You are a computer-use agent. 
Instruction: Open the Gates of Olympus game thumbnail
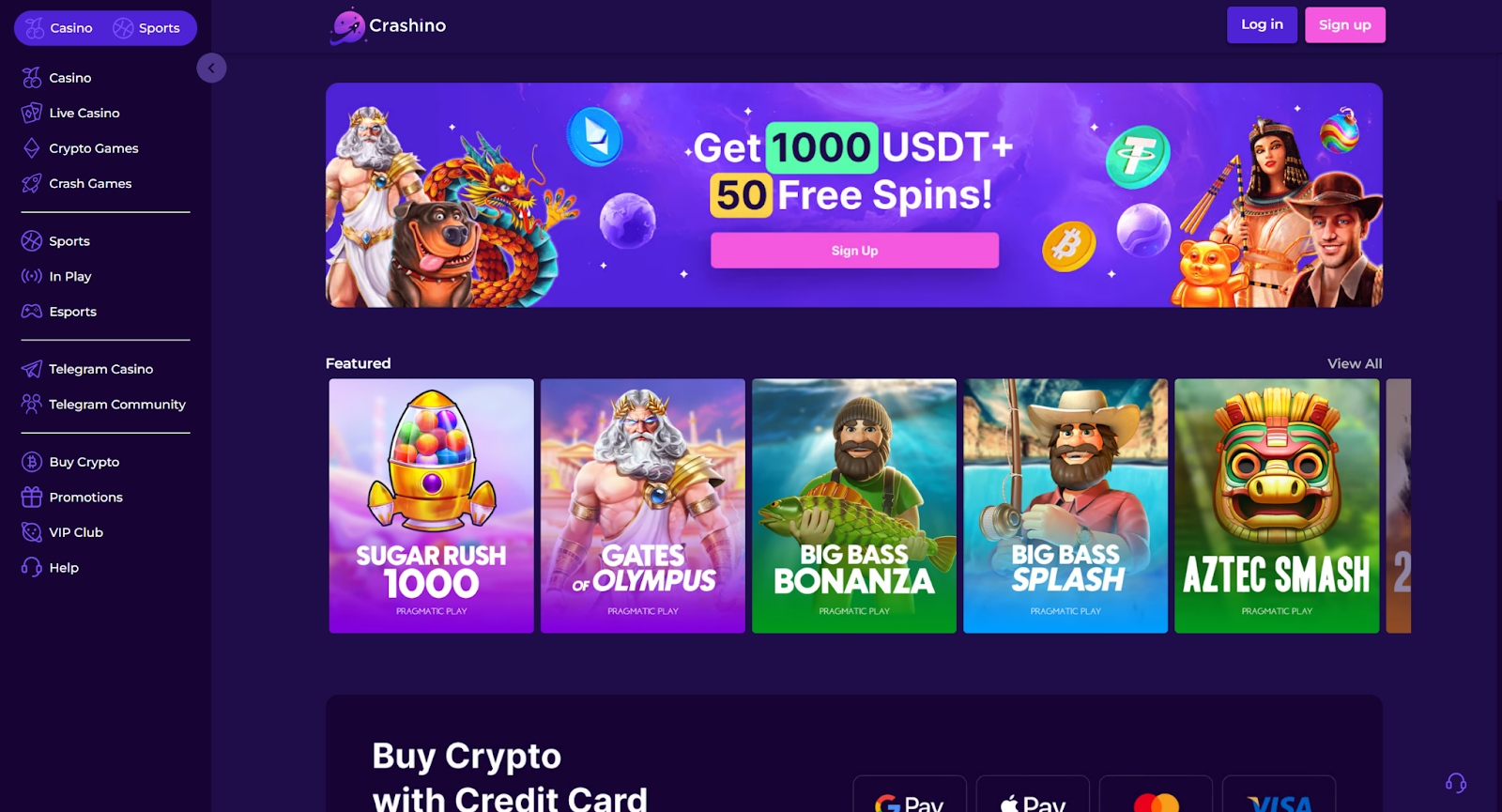tap(643, 506)
